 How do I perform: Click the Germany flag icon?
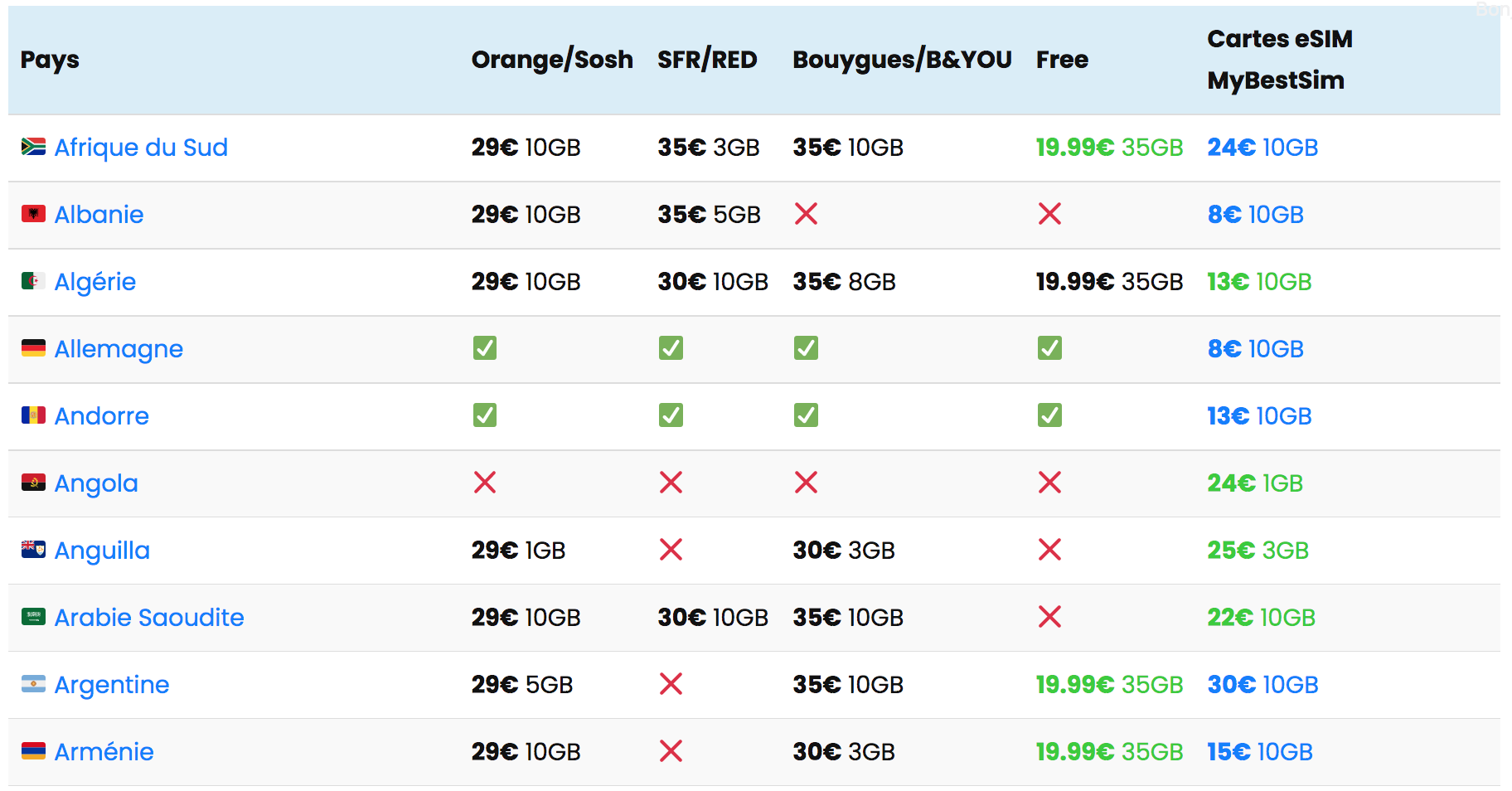[33, 348]
